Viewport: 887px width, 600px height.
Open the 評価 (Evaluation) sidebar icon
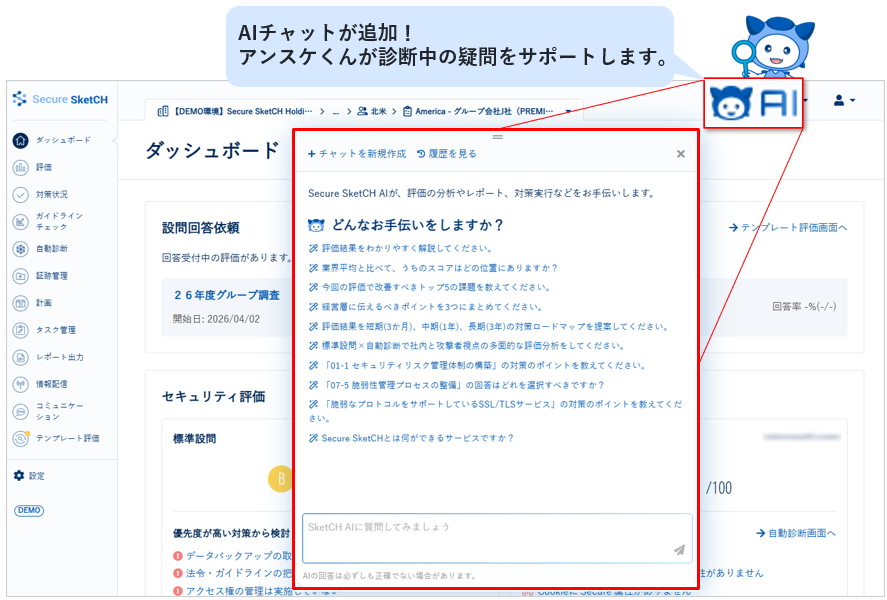pos(21,167)
